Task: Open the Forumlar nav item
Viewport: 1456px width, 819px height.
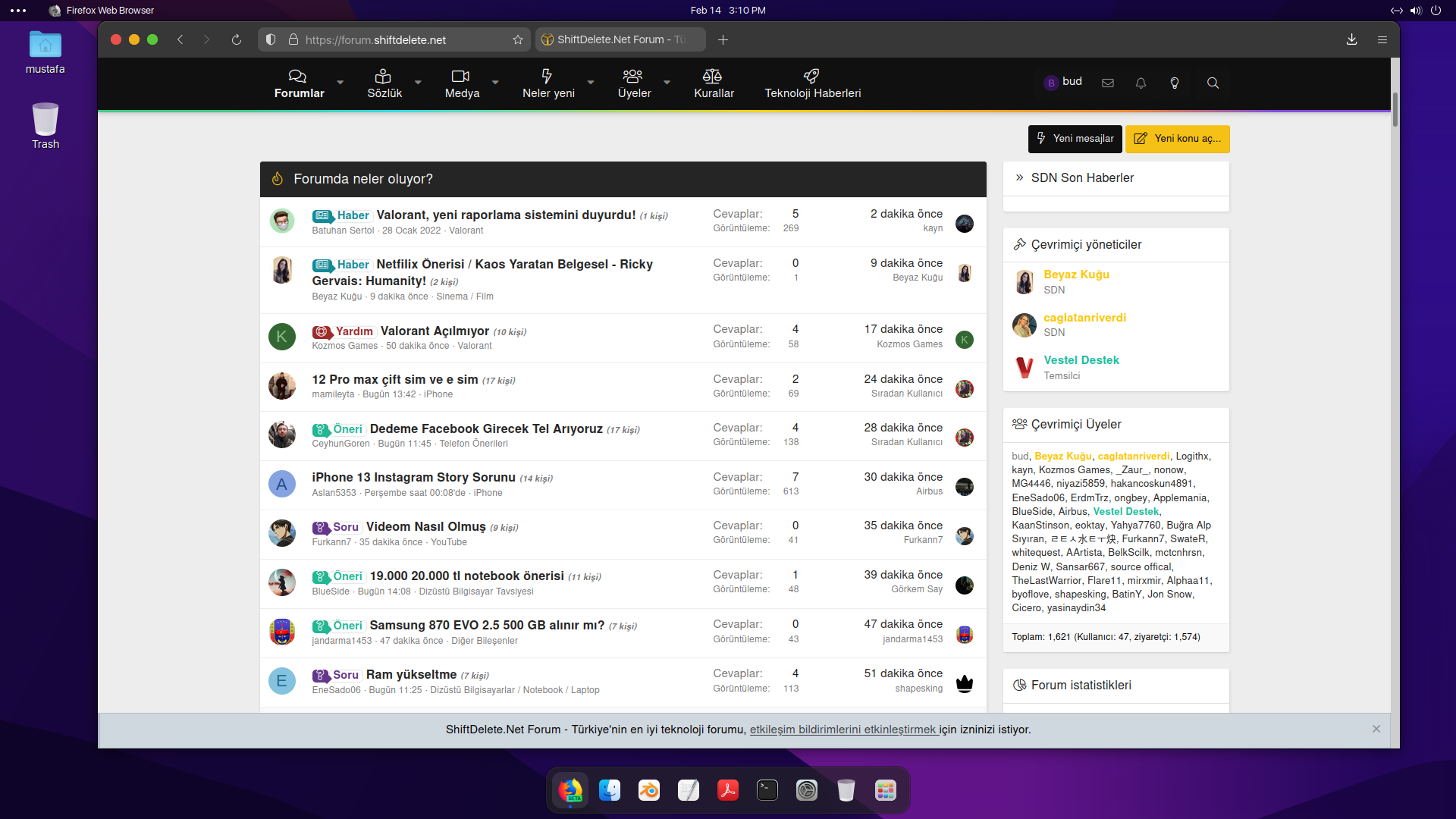Action: coord(299,83)
